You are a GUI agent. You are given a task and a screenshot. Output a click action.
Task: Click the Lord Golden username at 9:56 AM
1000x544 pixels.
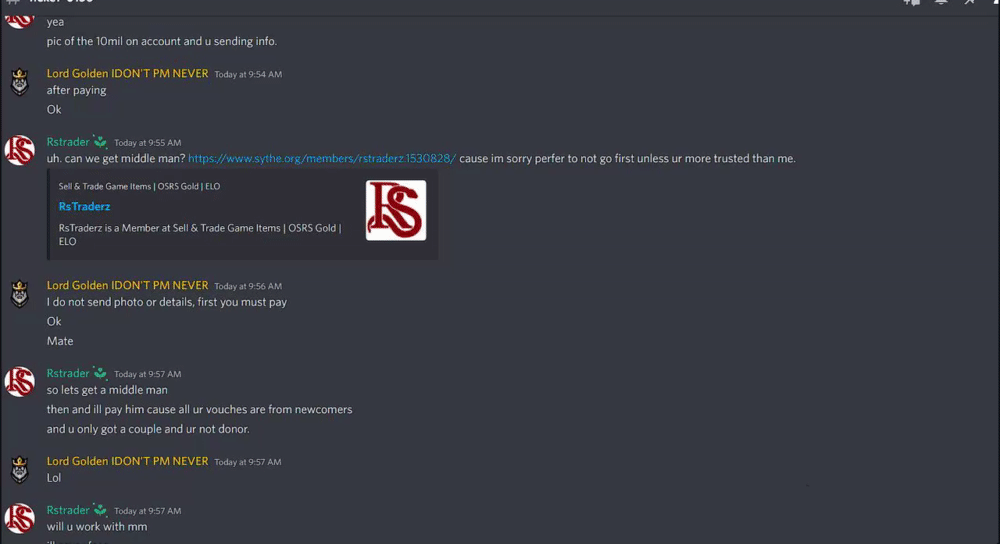click(128, 285)
